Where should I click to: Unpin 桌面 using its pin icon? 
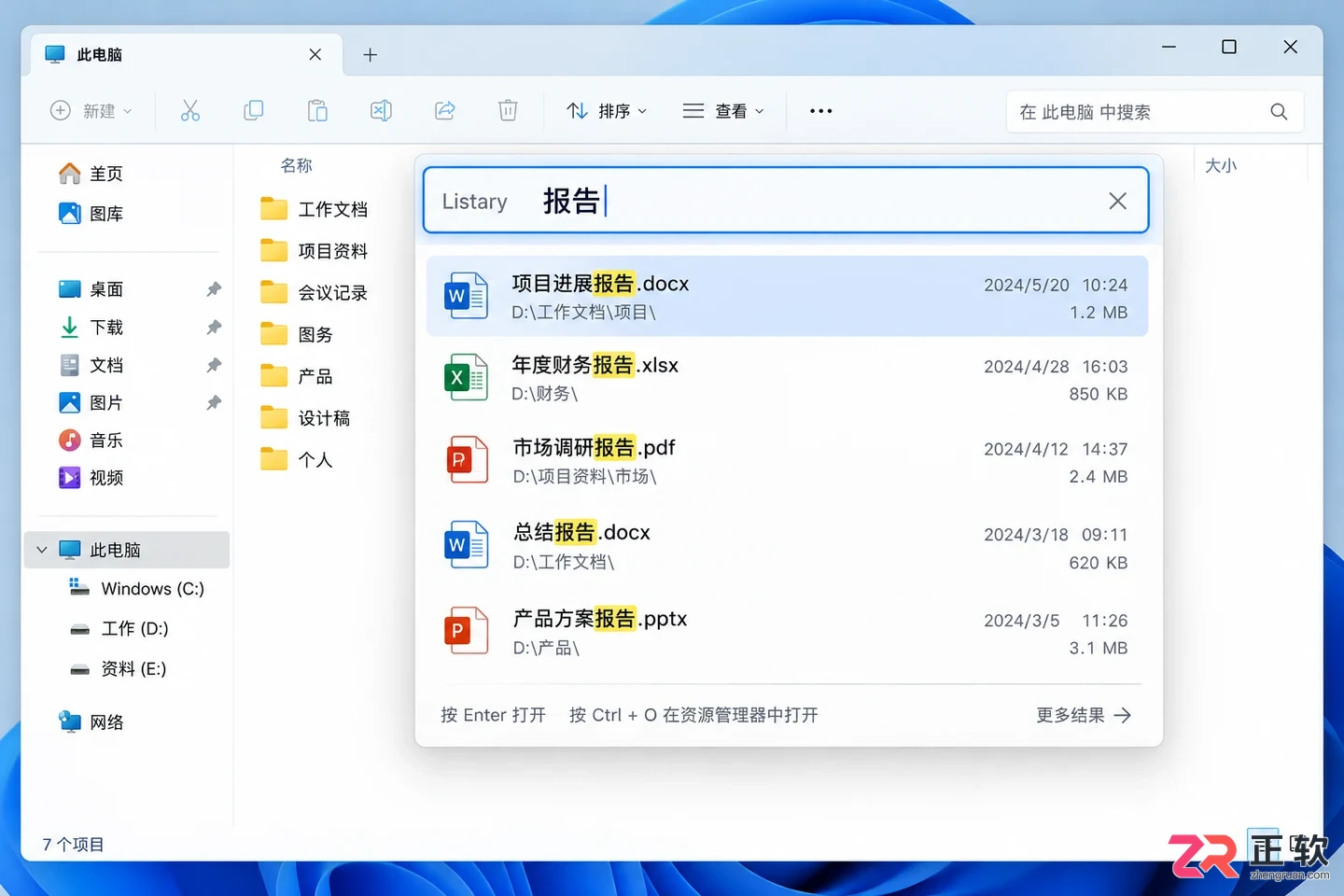[x=214, y=289]
